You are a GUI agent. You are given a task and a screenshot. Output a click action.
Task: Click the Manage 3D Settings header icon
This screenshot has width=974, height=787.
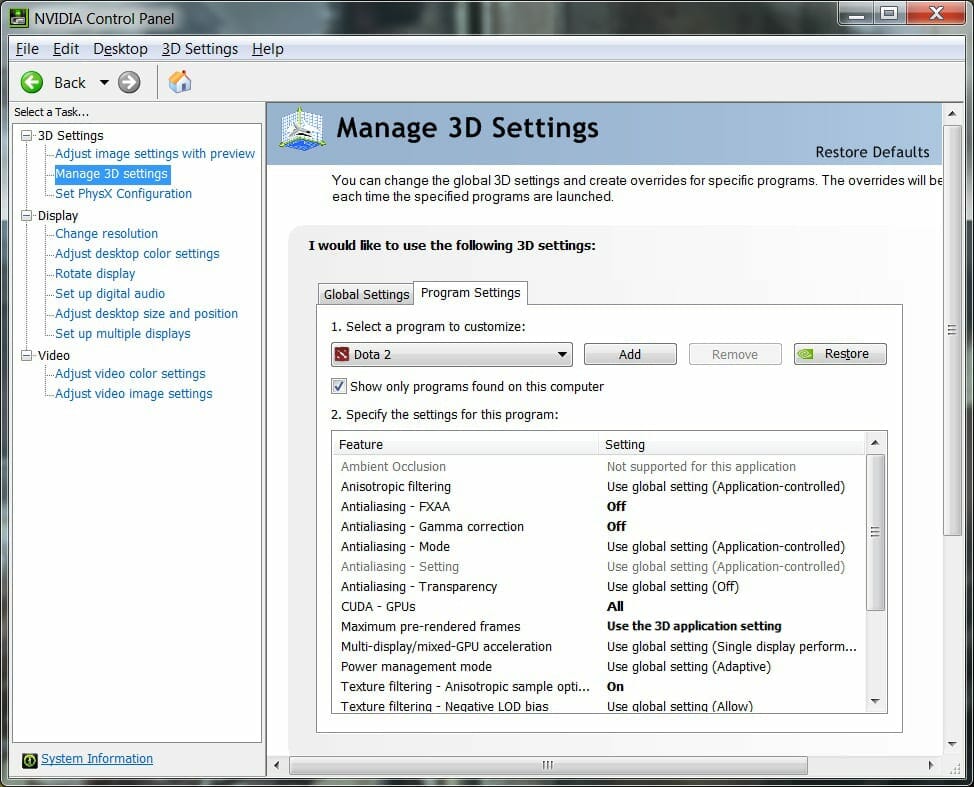click(x=302, y=129)
